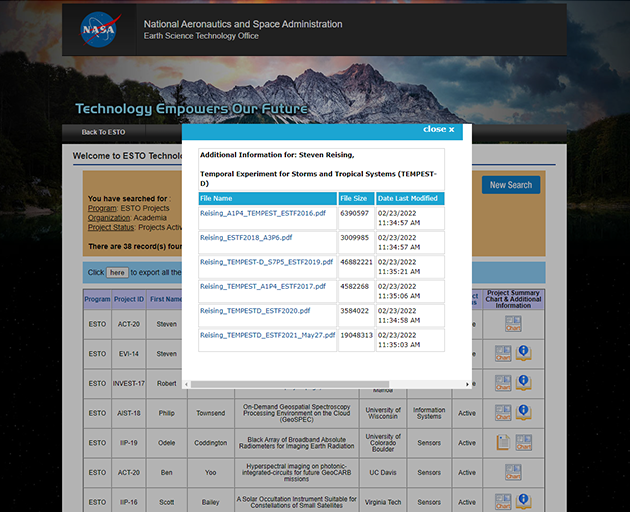This screenshot has width=630, height=512.
Task: Click the University of Wisconsin cell
Action: [383, 413]
